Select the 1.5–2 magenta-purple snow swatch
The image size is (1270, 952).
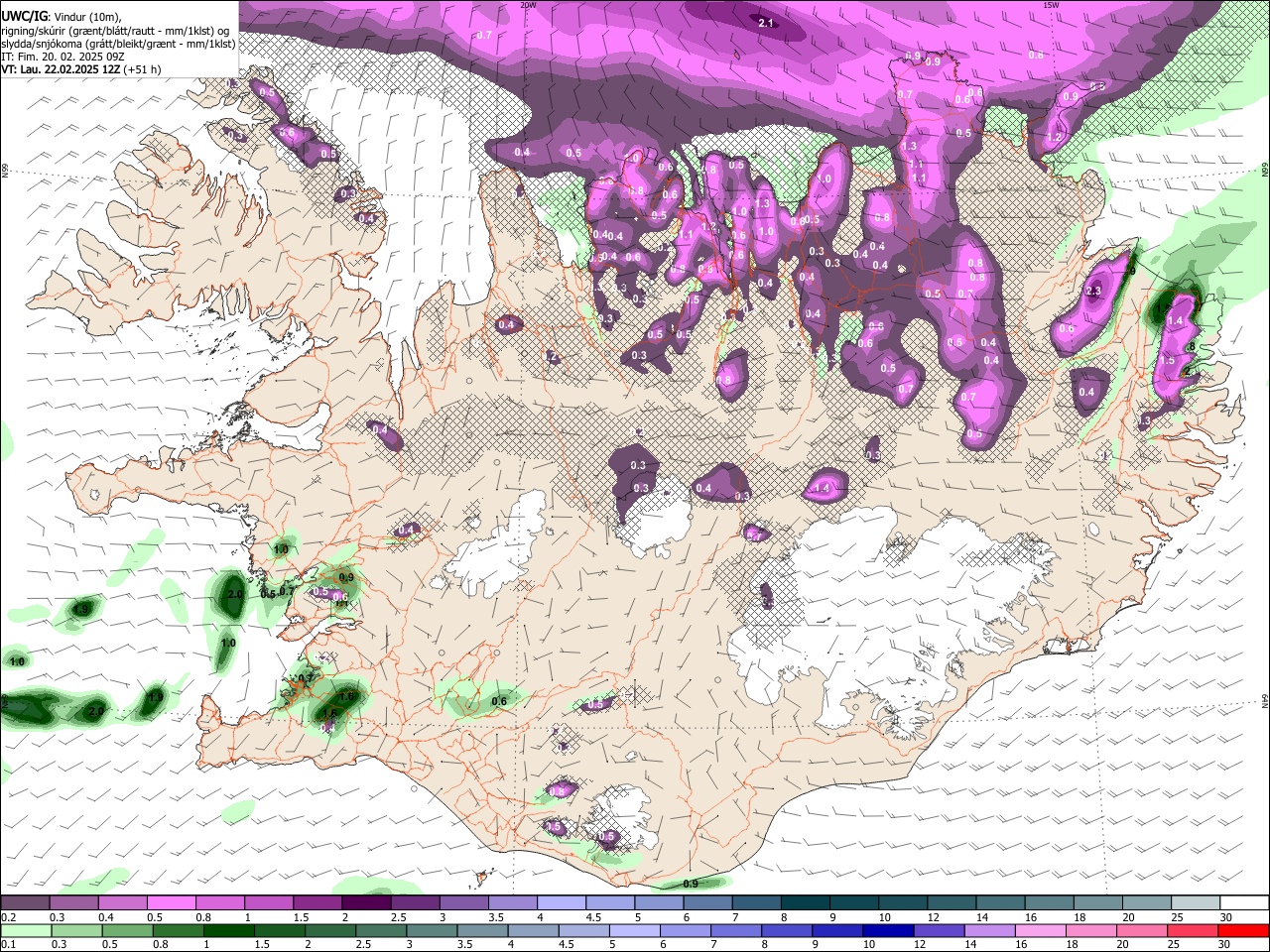tap(317, 903)
